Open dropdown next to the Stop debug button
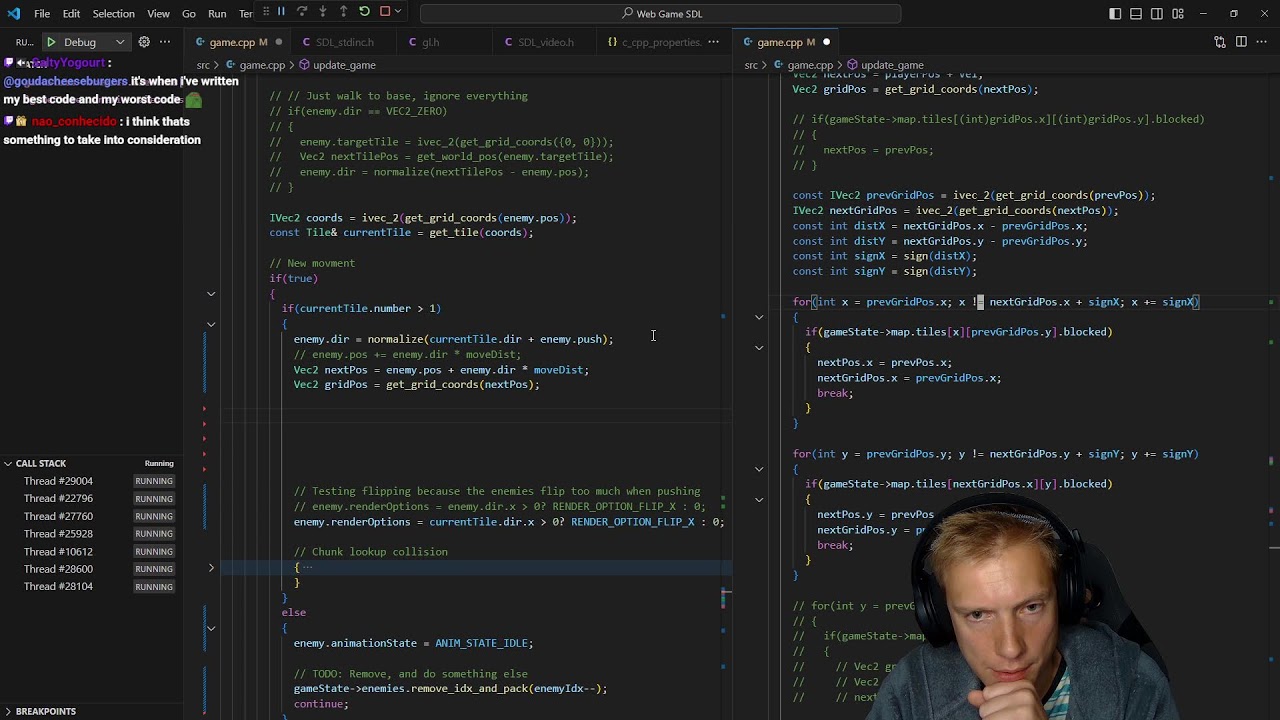1280x720 pixels. tap(397, 12)
